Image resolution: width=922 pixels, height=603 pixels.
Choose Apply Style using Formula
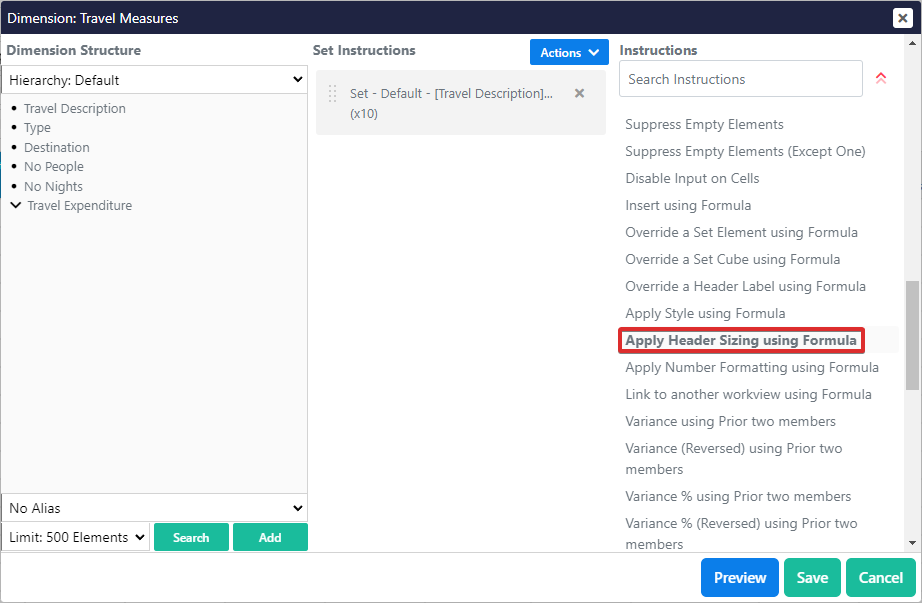click(x=705, y=314)
